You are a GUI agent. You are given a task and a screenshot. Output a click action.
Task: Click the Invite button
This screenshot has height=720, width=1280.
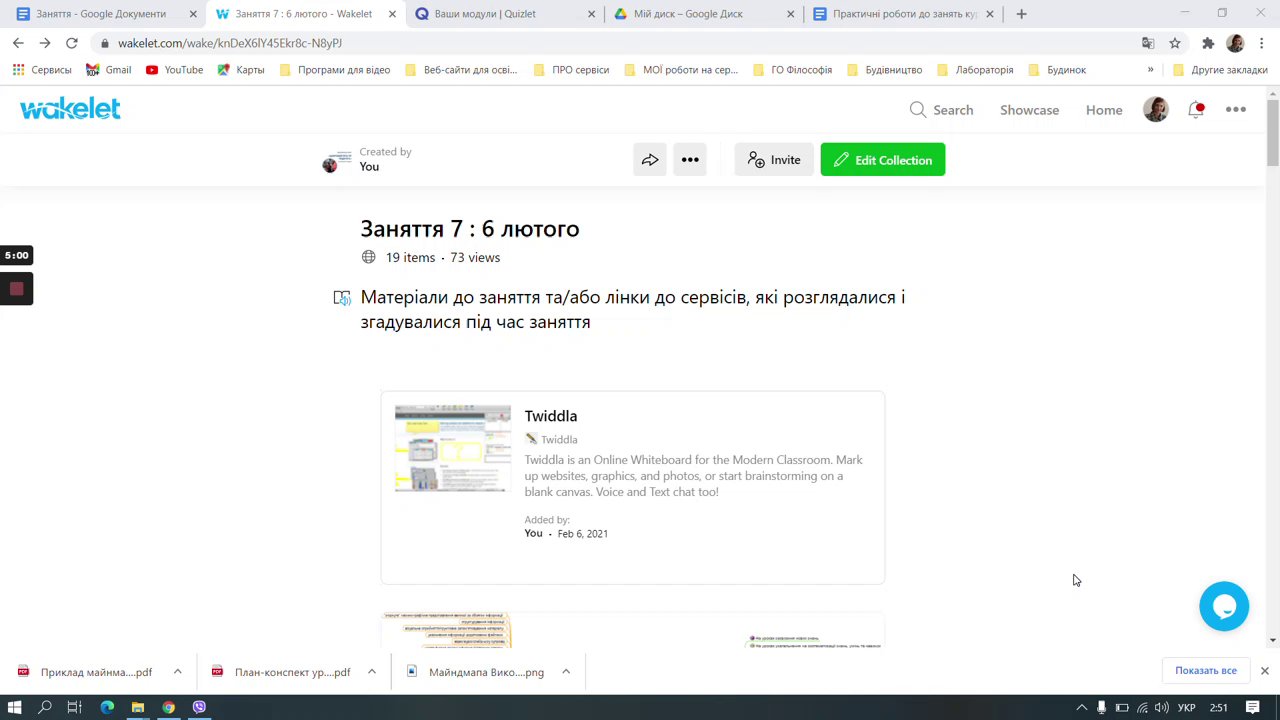(774, 160)
